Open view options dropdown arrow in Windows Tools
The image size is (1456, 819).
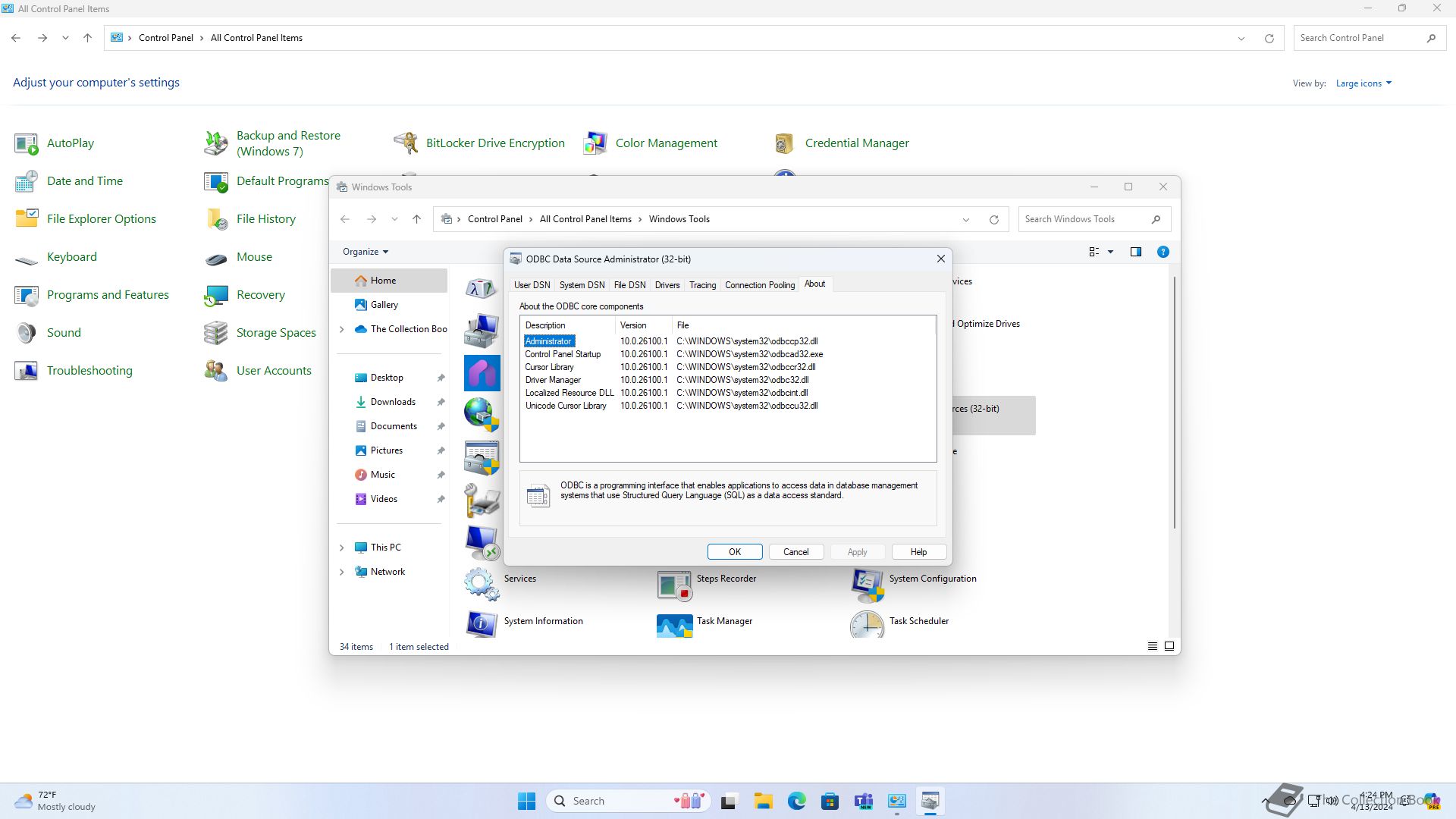(1110, 252)
